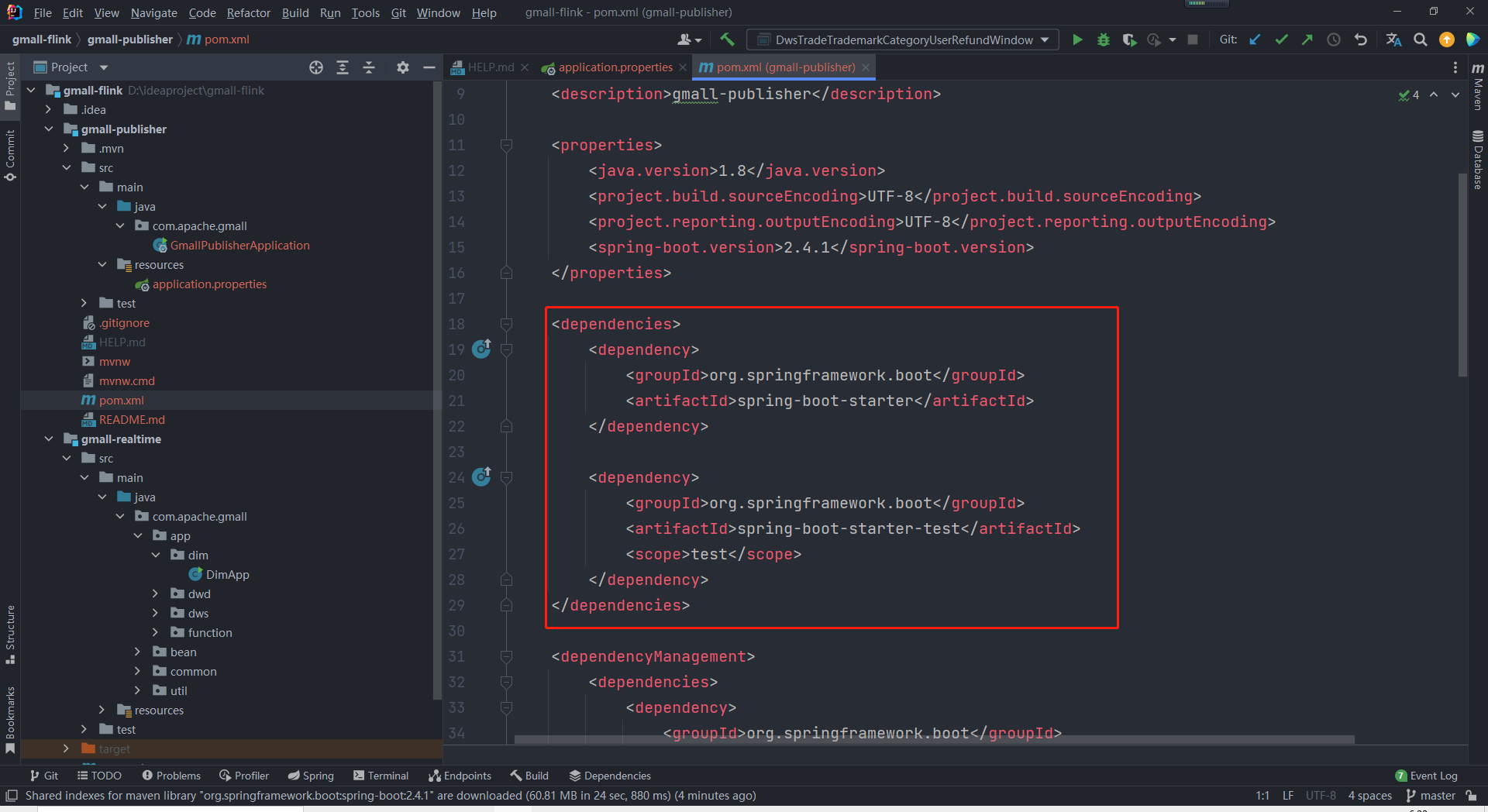Click the master git branch widget
1488x812 pixels.
[1431, 796]
